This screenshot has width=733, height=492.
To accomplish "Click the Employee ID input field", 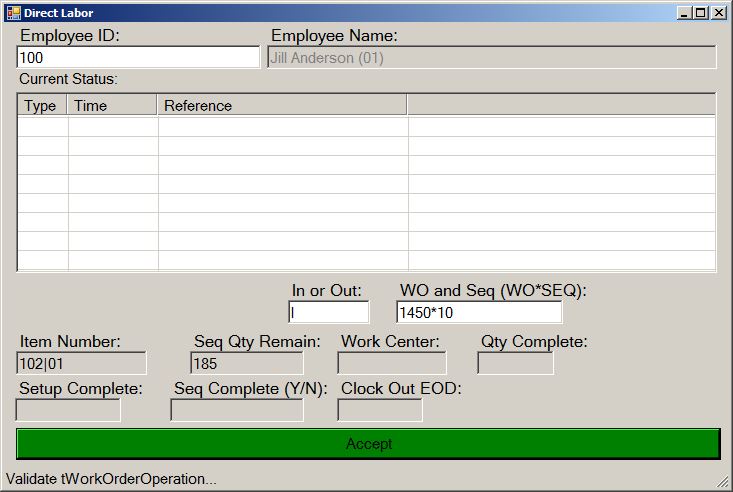I will point(138,58).
